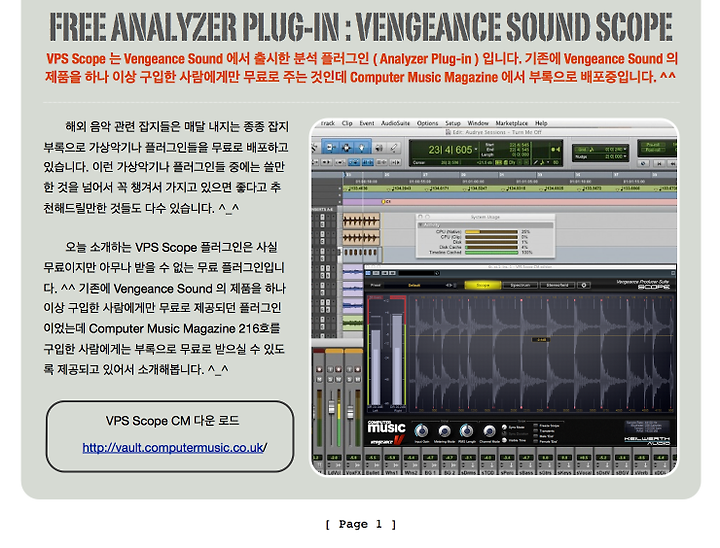Select the Grabber hand tool

tap(362, 147)
